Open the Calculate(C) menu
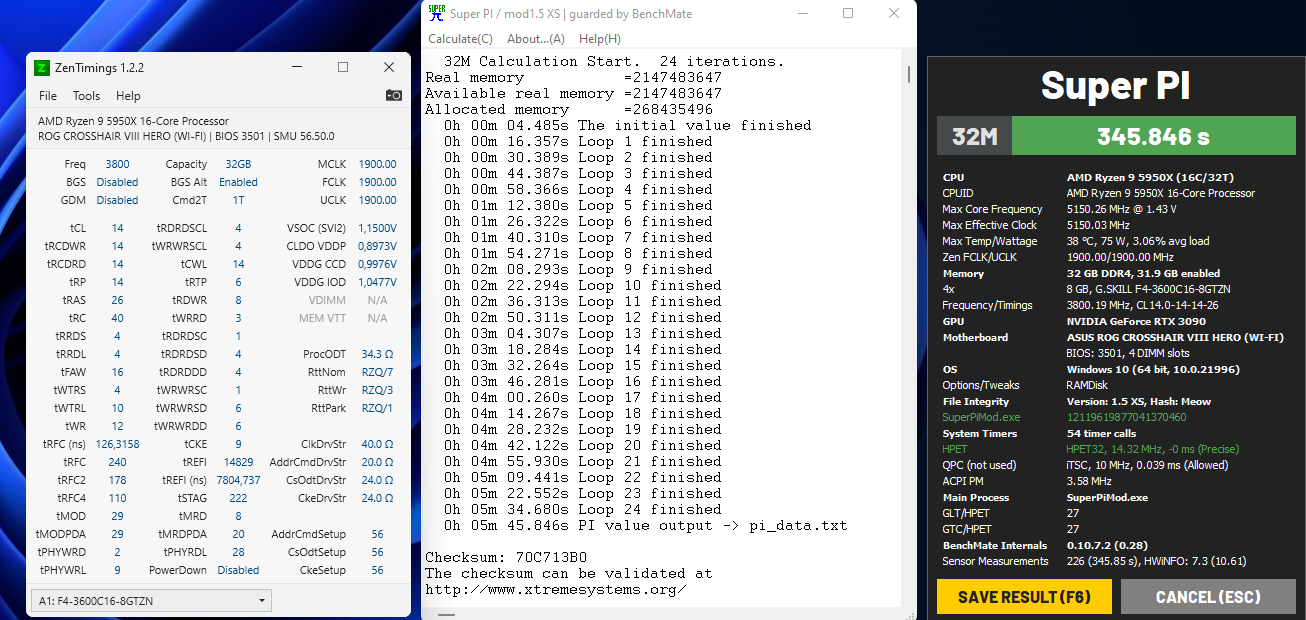 tap(460, 39)
